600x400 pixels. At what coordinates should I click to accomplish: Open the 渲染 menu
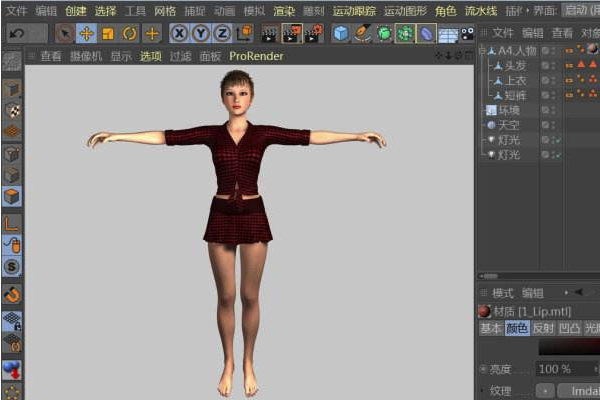(x=284, y=10)
